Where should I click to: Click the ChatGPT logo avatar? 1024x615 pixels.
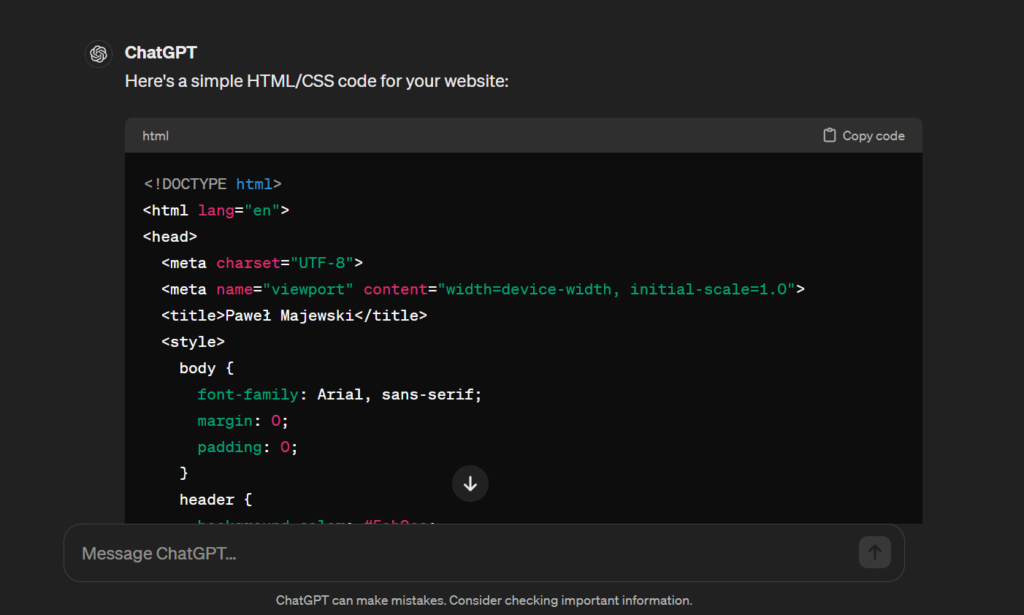[x=98, y=54]
